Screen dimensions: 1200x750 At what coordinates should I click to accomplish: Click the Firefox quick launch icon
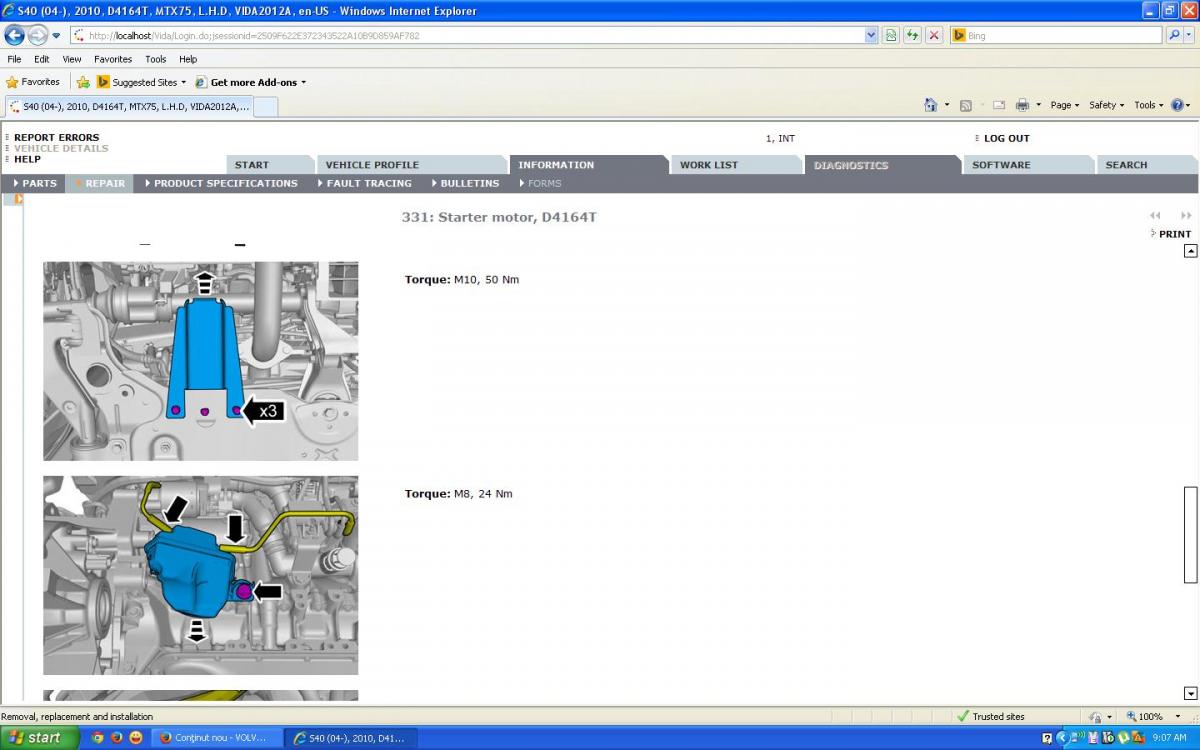[x=116, y=738]
